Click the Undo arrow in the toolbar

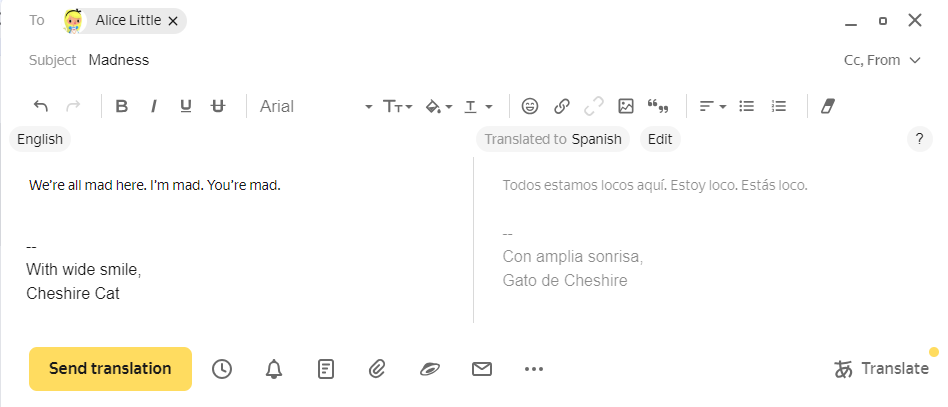[41, 106]
